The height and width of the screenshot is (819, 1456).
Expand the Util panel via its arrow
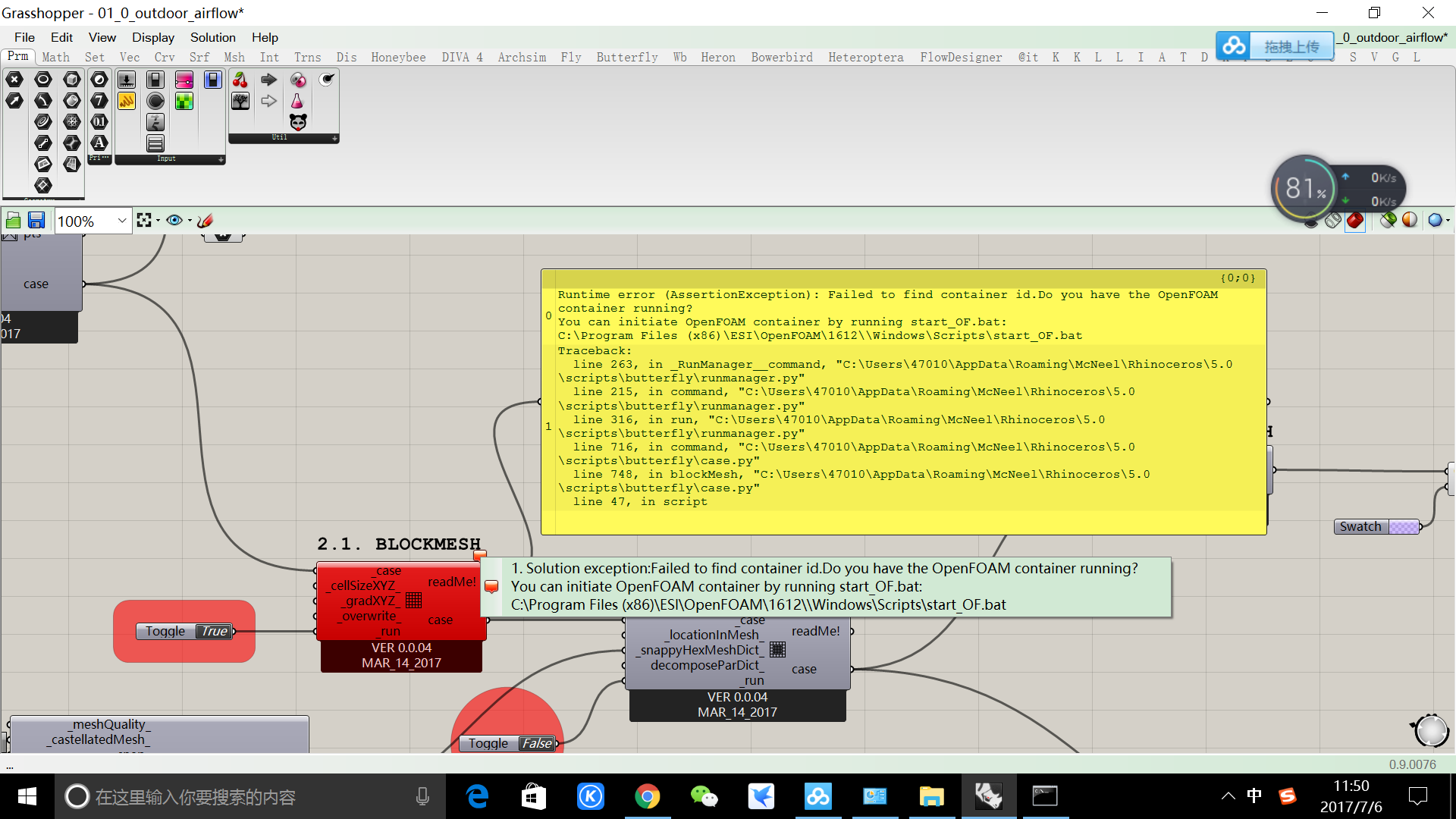coord(334,138)
